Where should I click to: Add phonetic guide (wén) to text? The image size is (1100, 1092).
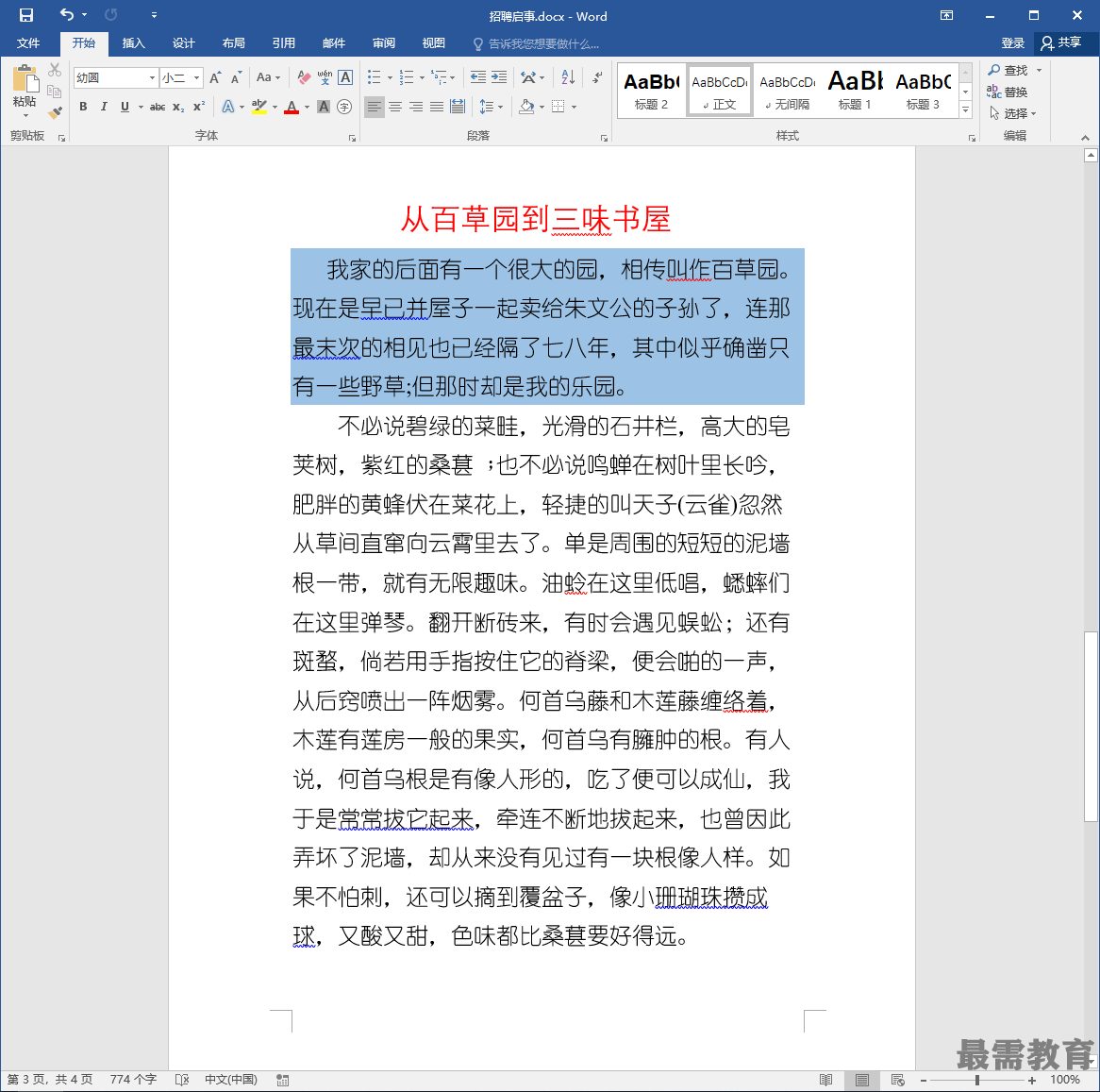[x=325, y=77]
